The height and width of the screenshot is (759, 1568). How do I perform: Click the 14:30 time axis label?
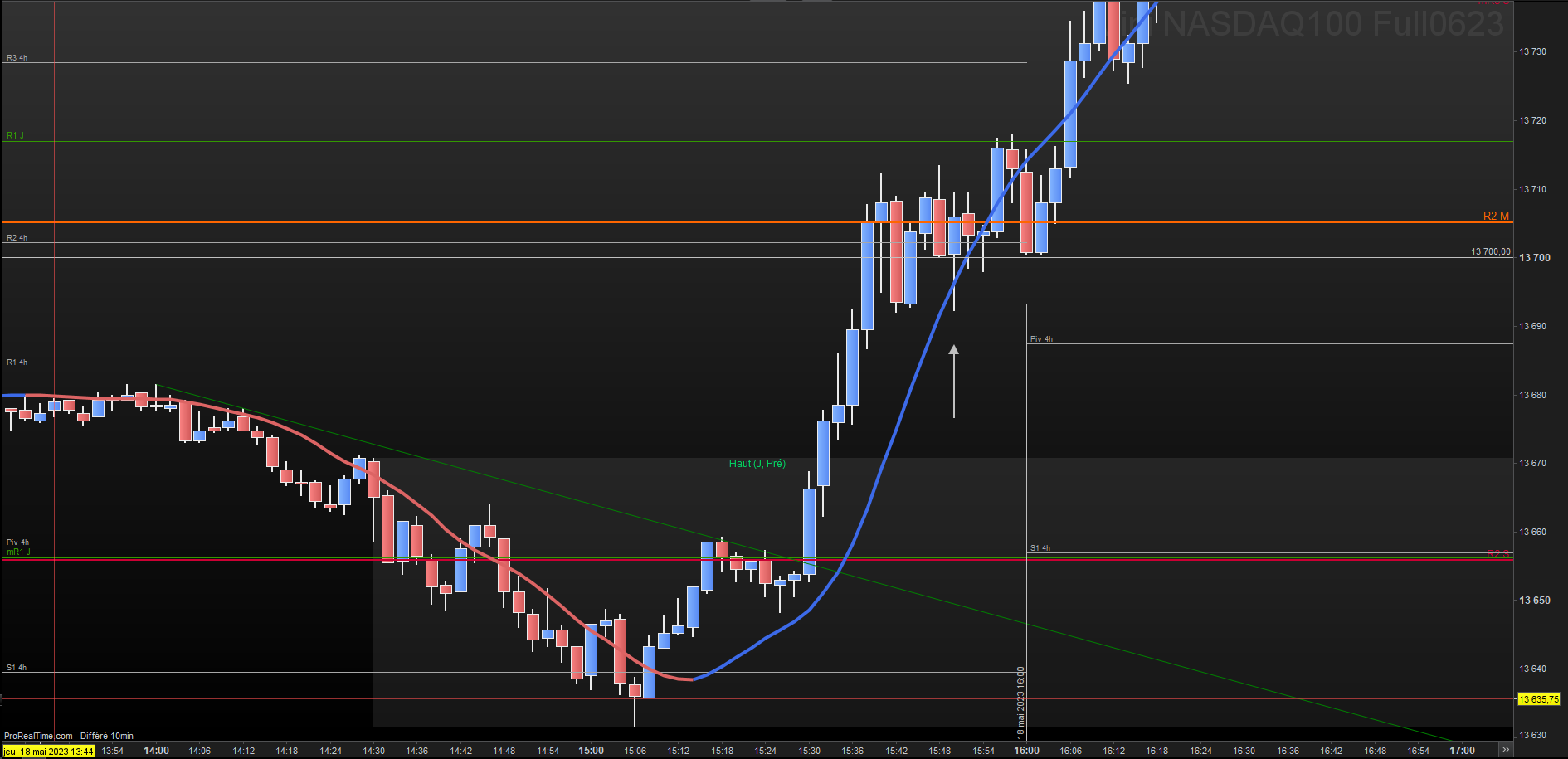pyautogui.click(x=373, y=751)
